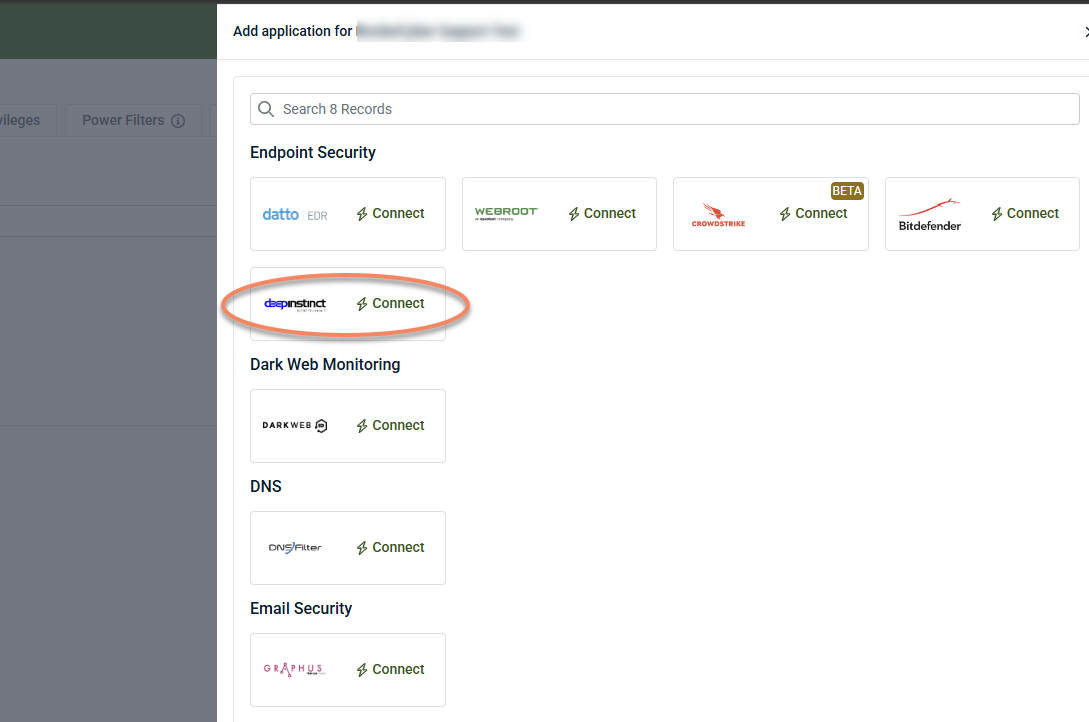The width and height of the screenshot is (1089, 722).
Task: Click the Power Filters info icon
Action: pos(178,121)
